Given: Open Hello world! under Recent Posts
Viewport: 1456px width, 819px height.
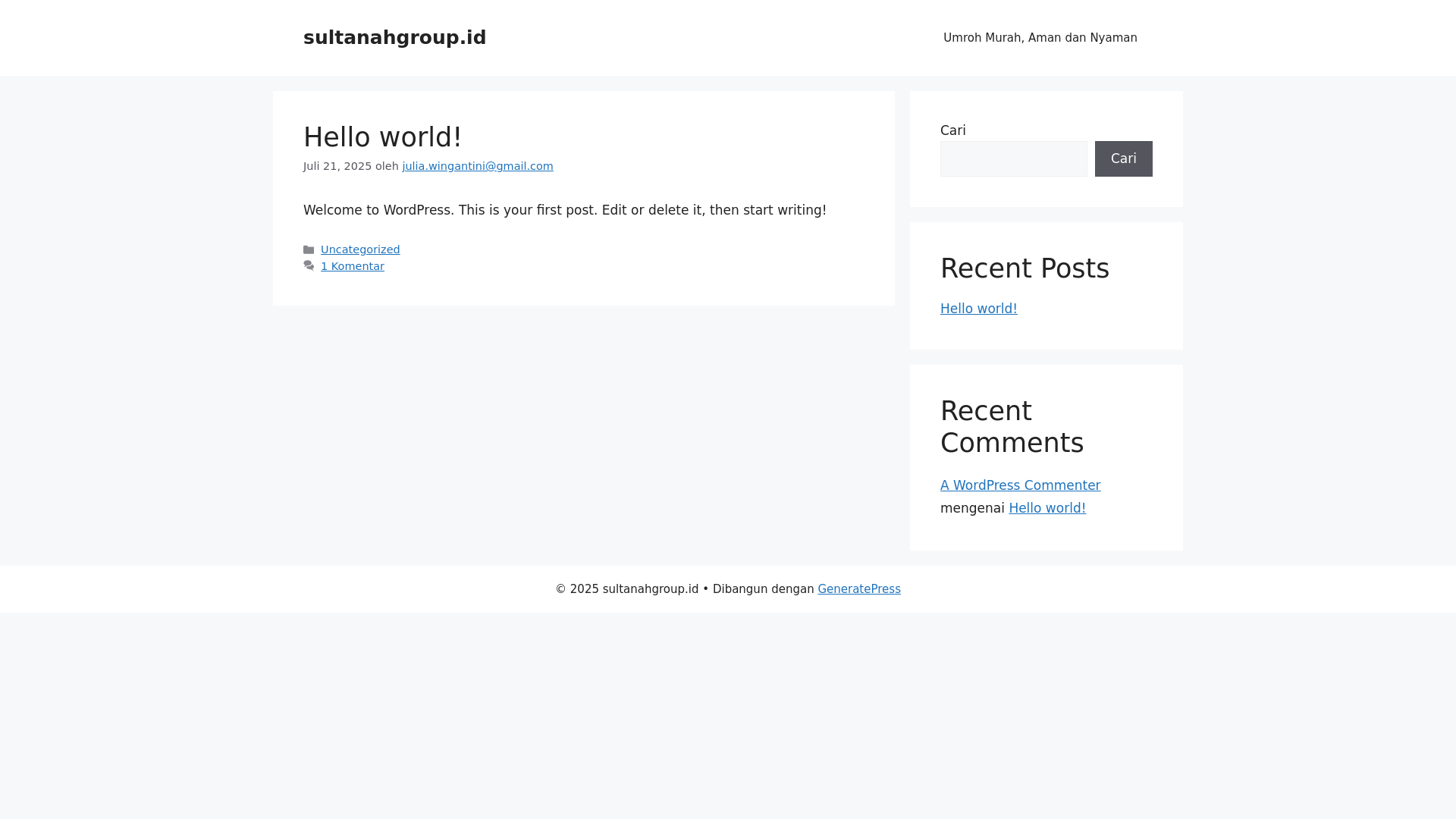Looking at the screenshot, I should click(978, 309).
